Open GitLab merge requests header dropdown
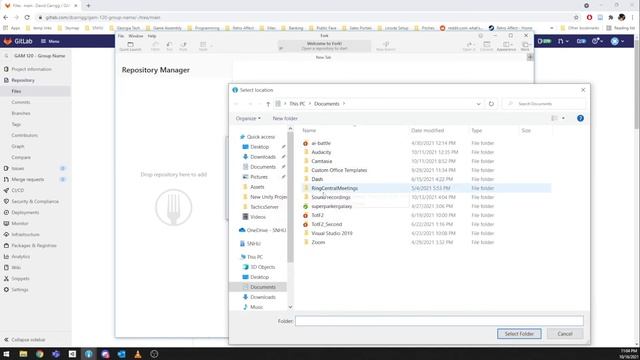Image resolution: width=640 pixels, height=360 pixels. tap(563, 41)
